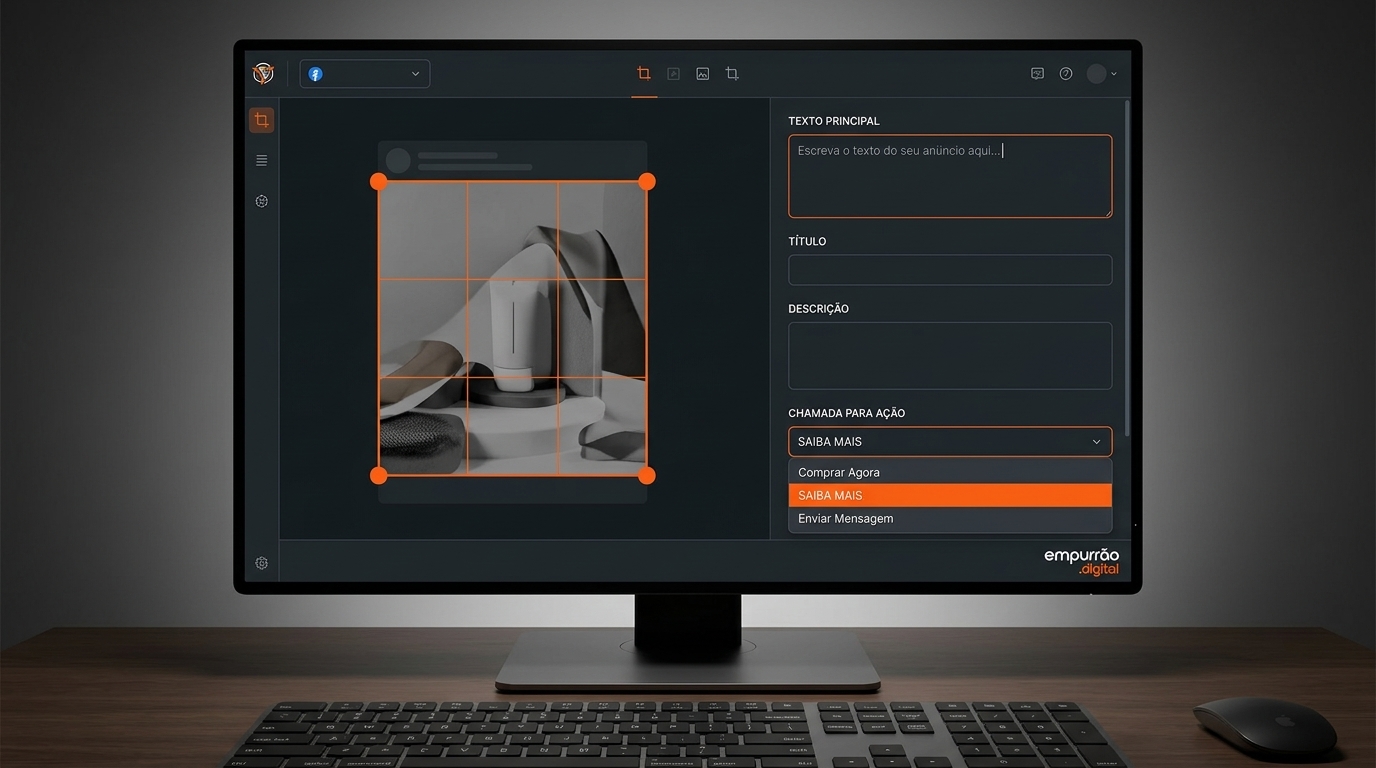Open the list lines icon in the left sidebar
The image size is (1376, 768).
(262, 160)
